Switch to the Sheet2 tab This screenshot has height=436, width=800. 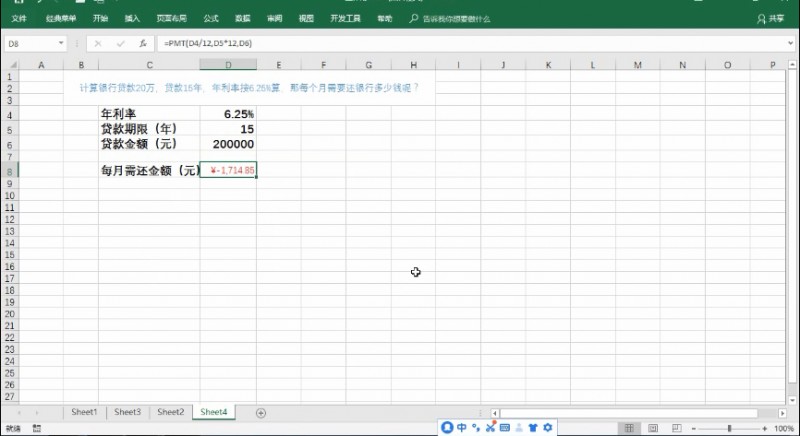tap(170, 412)
